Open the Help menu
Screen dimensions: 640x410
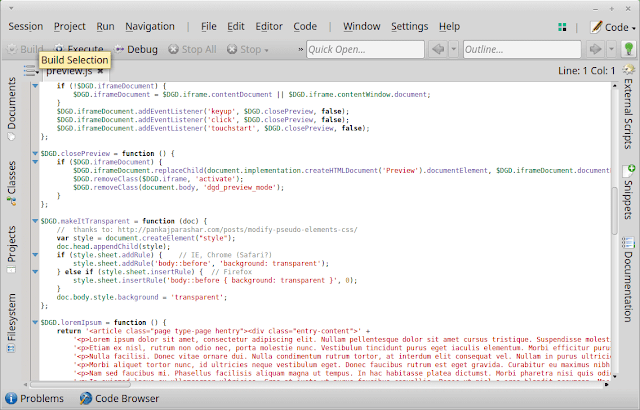449,27
